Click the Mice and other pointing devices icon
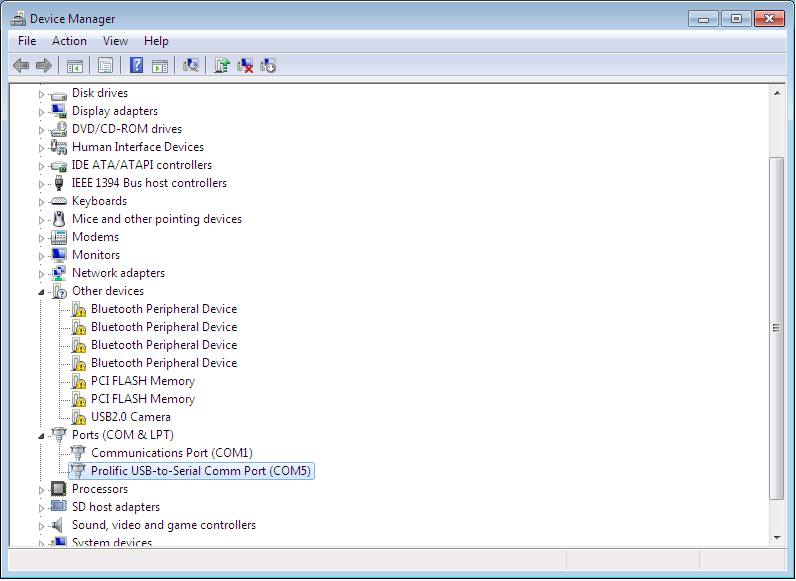 [x=59, y=219]
